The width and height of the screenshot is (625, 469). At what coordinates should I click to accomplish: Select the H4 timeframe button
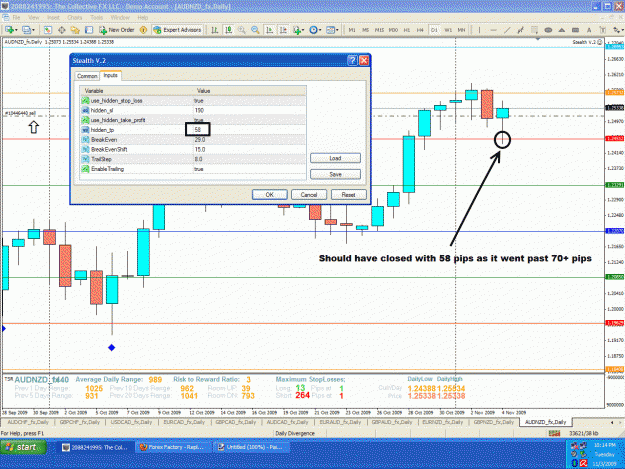click(420, 30)
